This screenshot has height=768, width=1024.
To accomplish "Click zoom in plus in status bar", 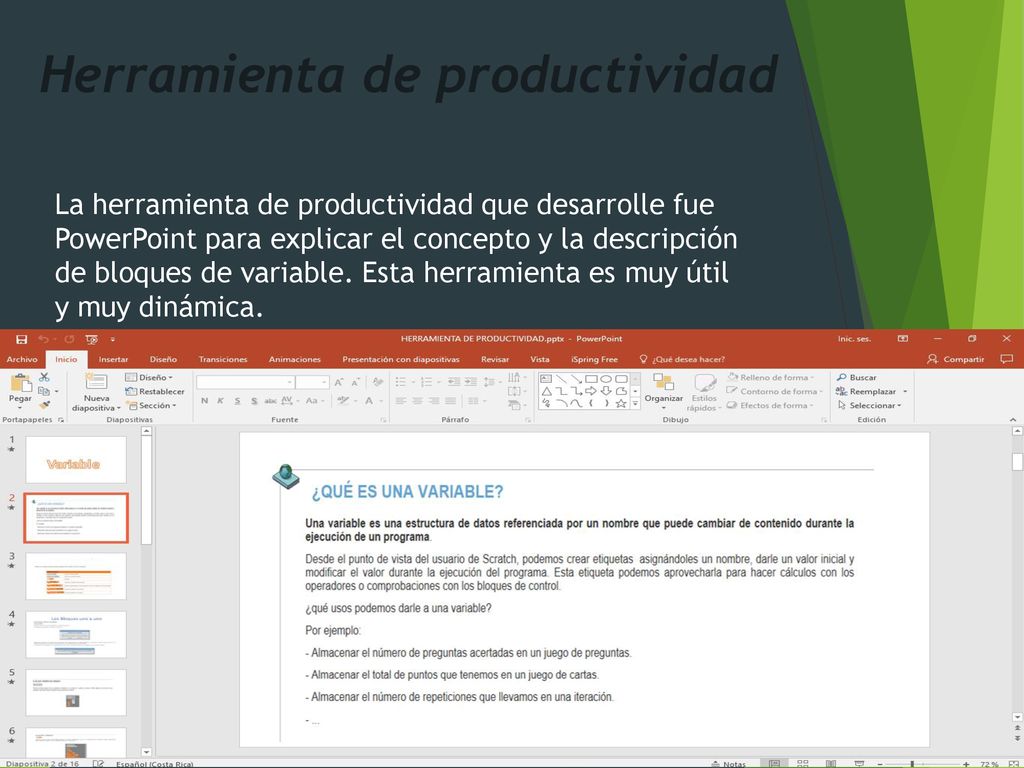I will [966, 763].
